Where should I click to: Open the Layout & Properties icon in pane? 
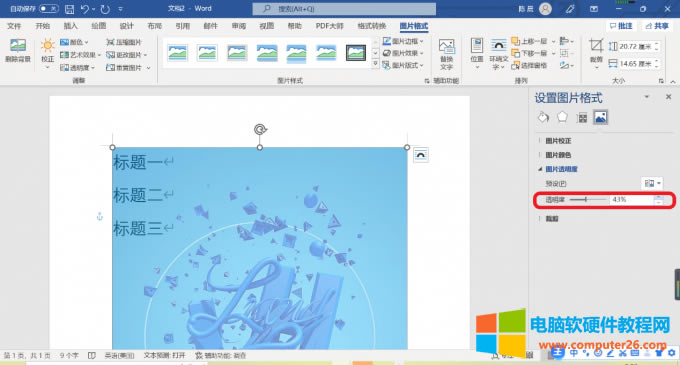click(582, 117)
